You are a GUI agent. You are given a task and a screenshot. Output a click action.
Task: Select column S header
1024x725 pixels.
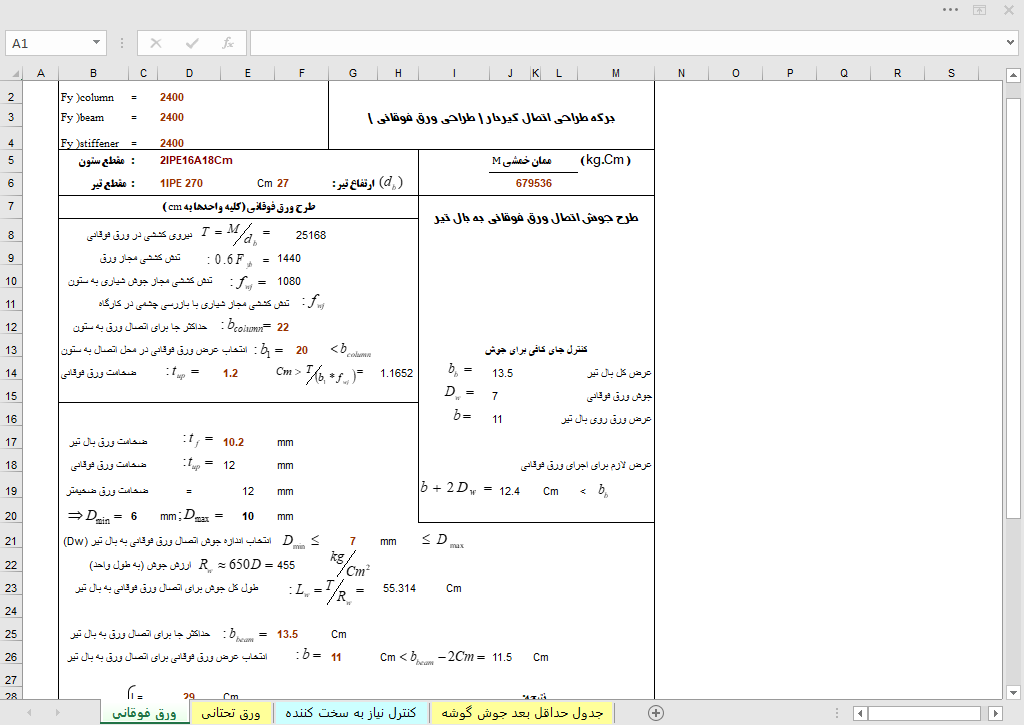952,73
